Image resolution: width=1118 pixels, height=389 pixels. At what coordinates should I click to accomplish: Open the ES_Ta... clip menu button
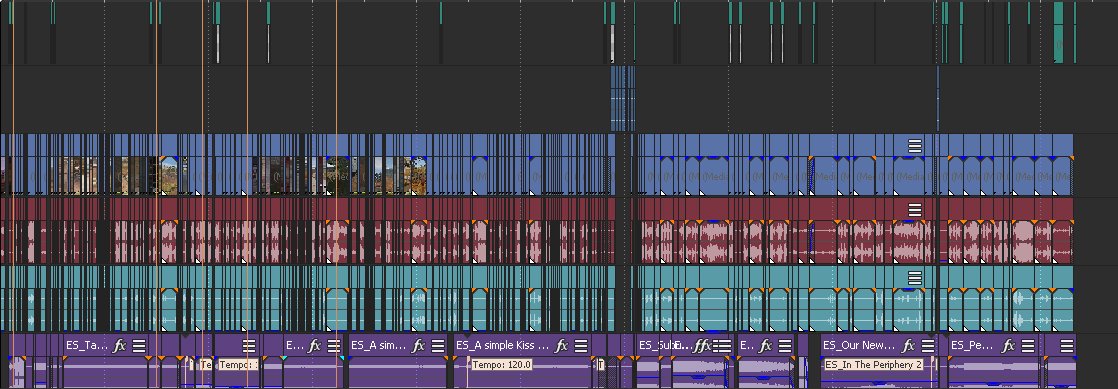139,346
